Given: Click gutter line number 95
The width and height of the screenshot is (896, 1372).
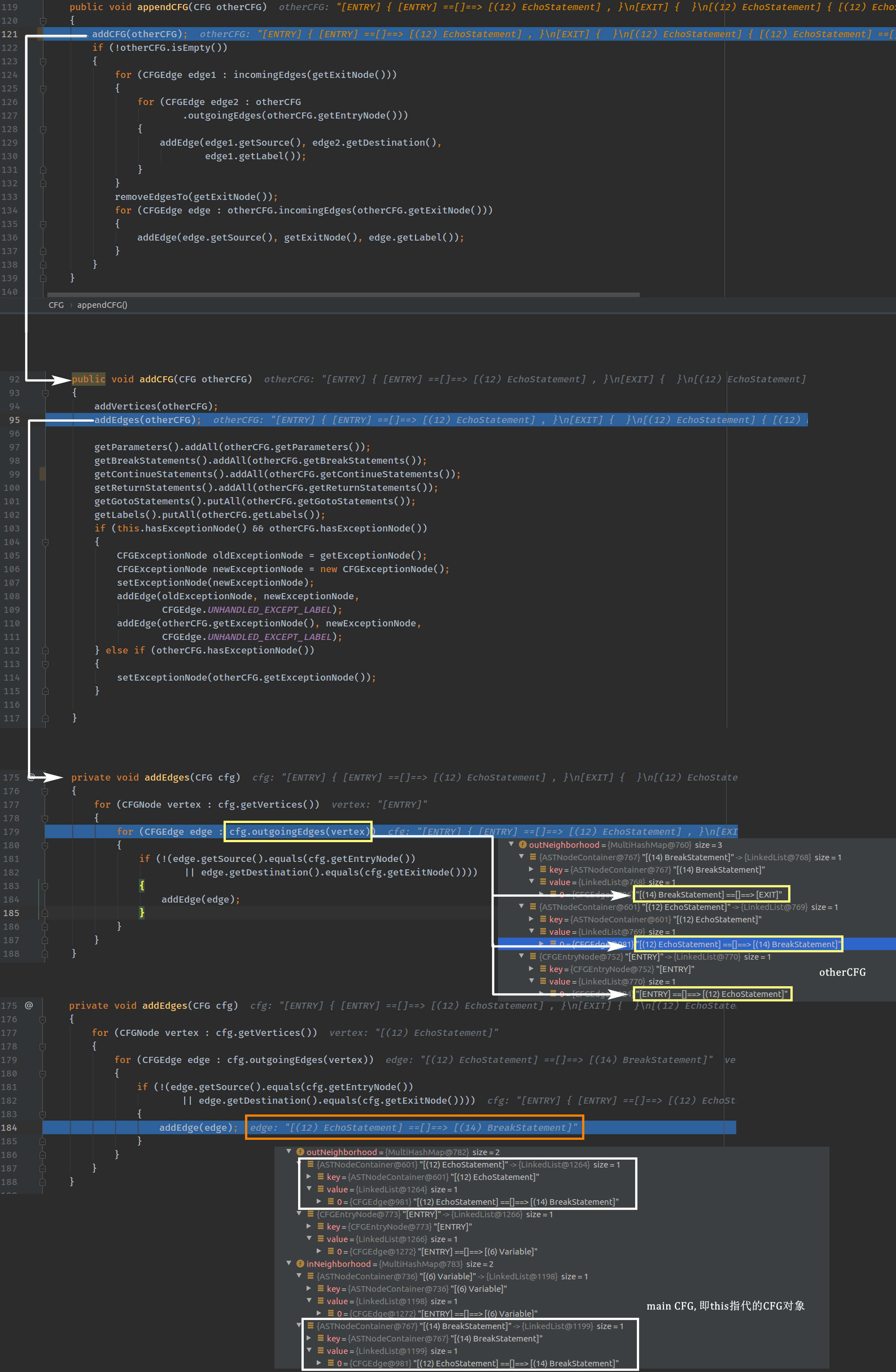Looking at the screenshot, I should click(x=14, y=420).
